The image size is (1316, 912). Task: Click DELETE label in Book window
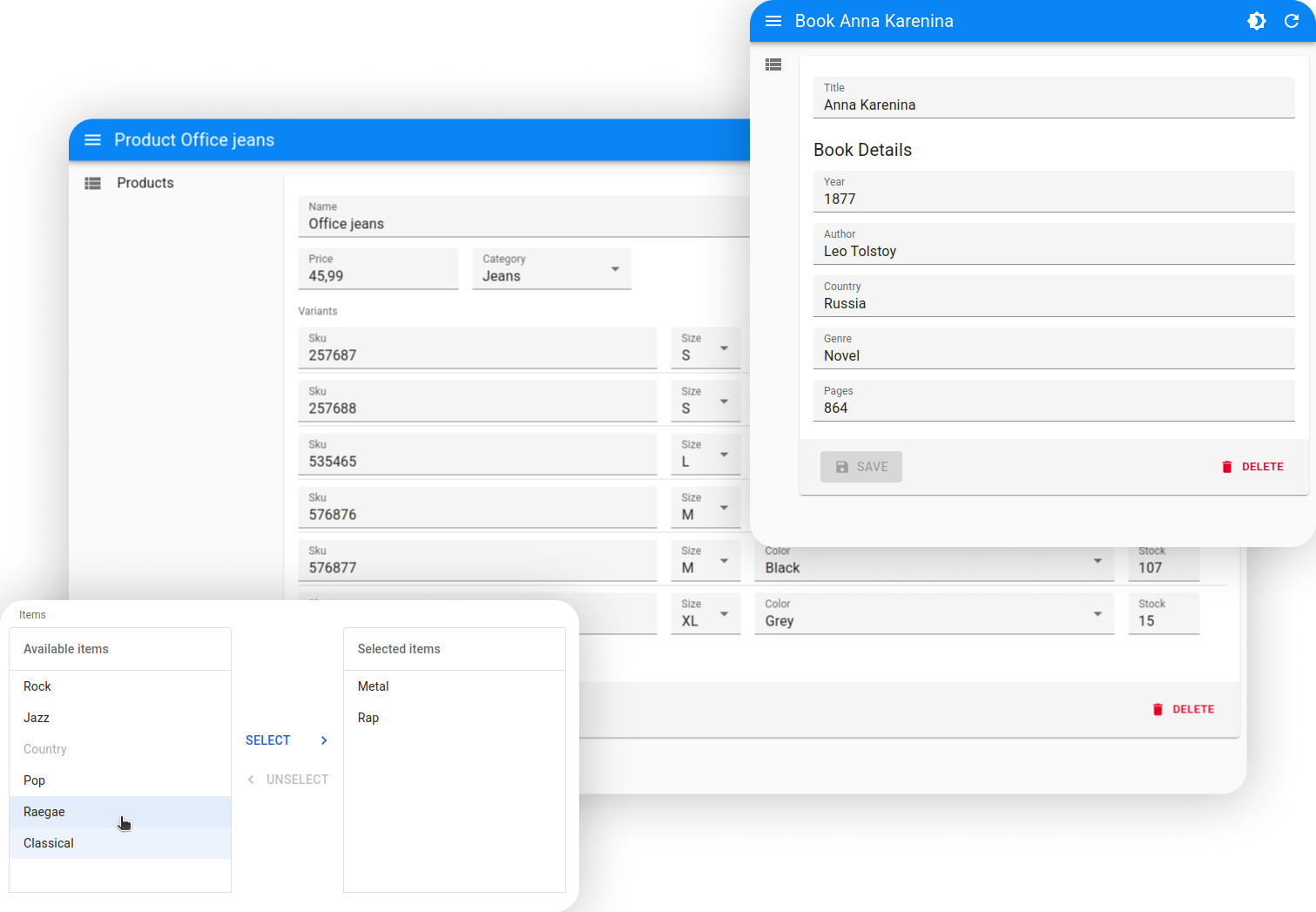tap(1262, 467)
